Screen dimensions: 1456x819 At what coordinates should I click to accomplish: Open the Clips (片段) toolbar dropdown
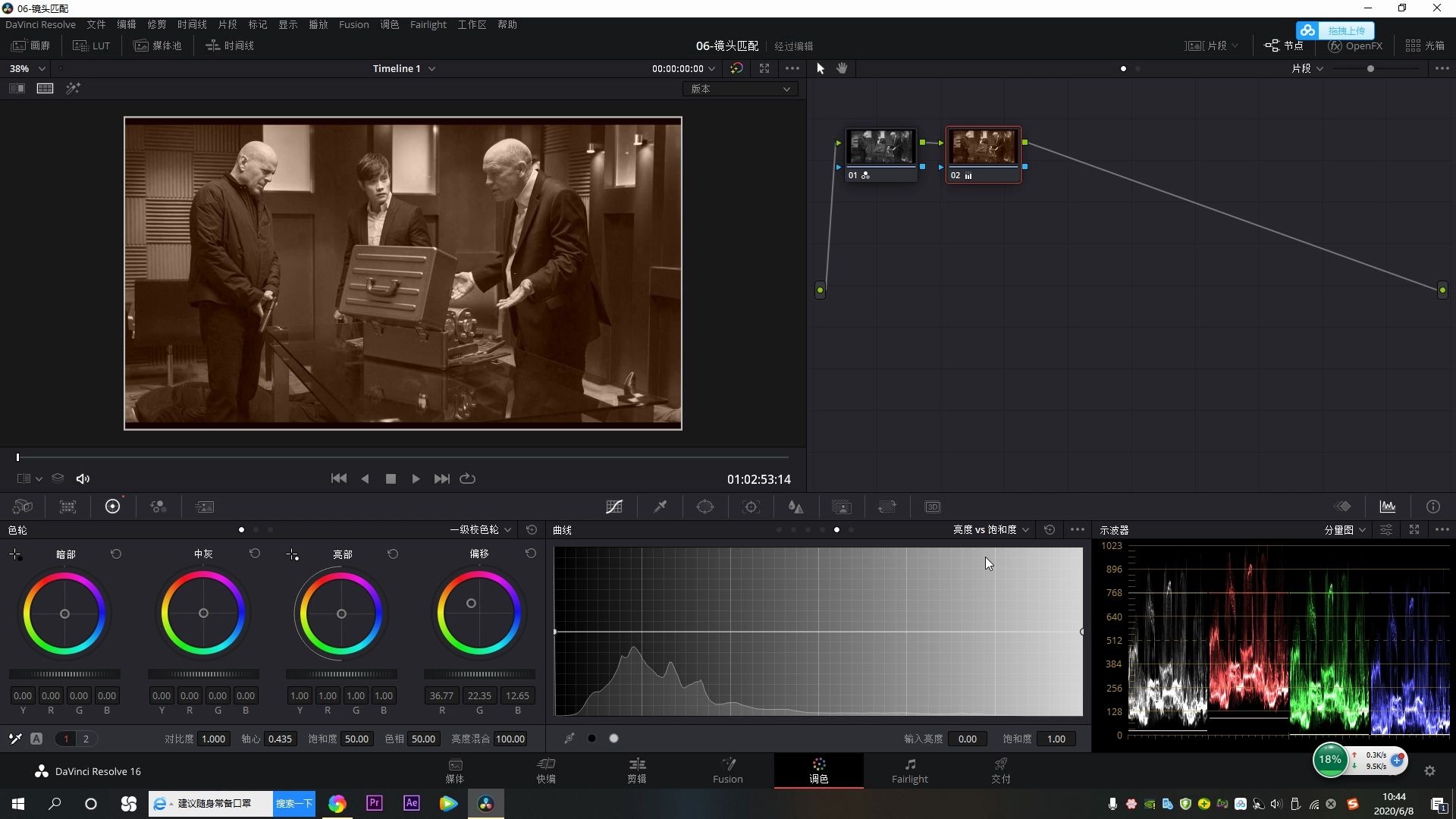coord(1211,45)
